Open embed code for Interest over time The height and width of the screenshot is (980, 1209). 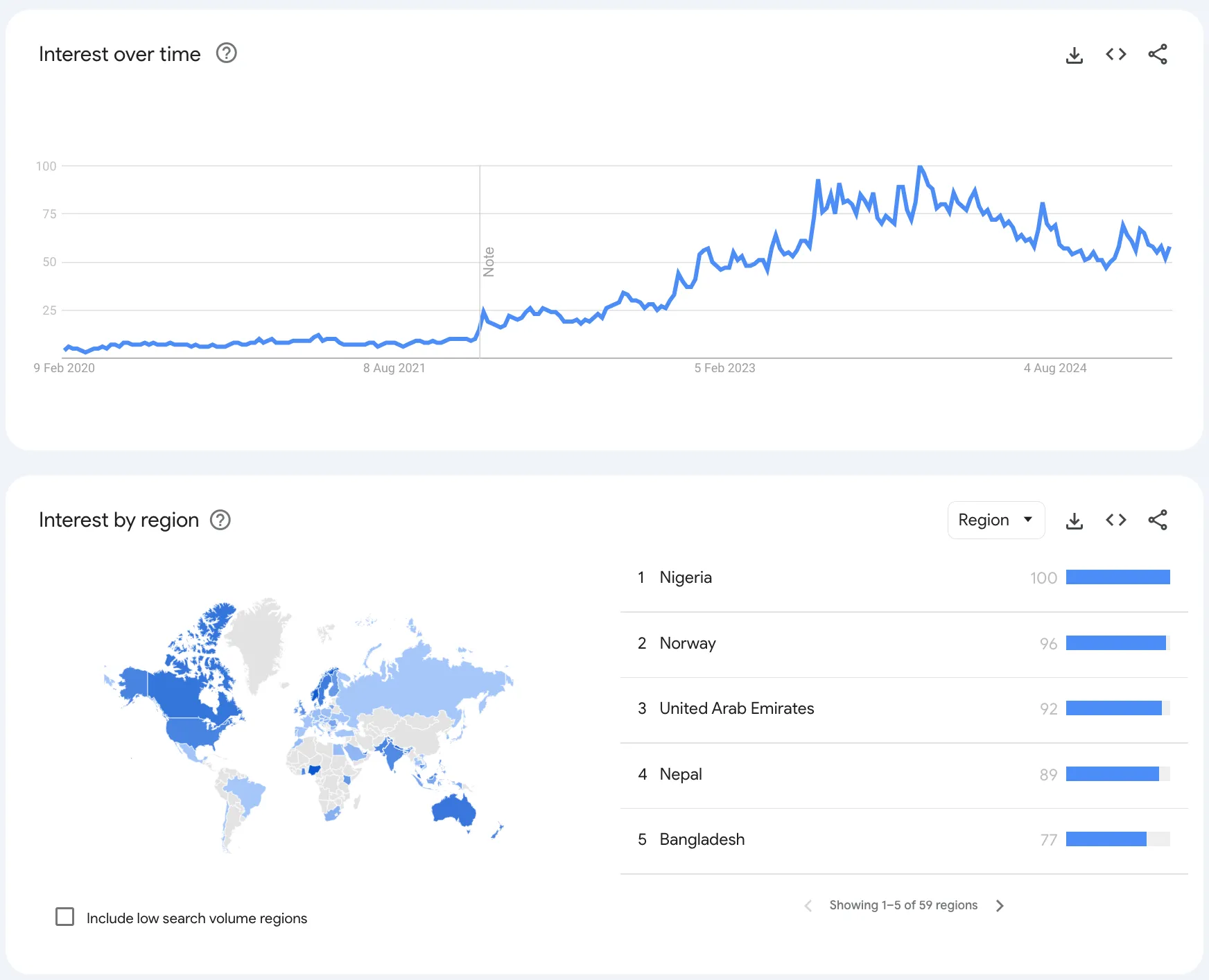pos(1115,54)
